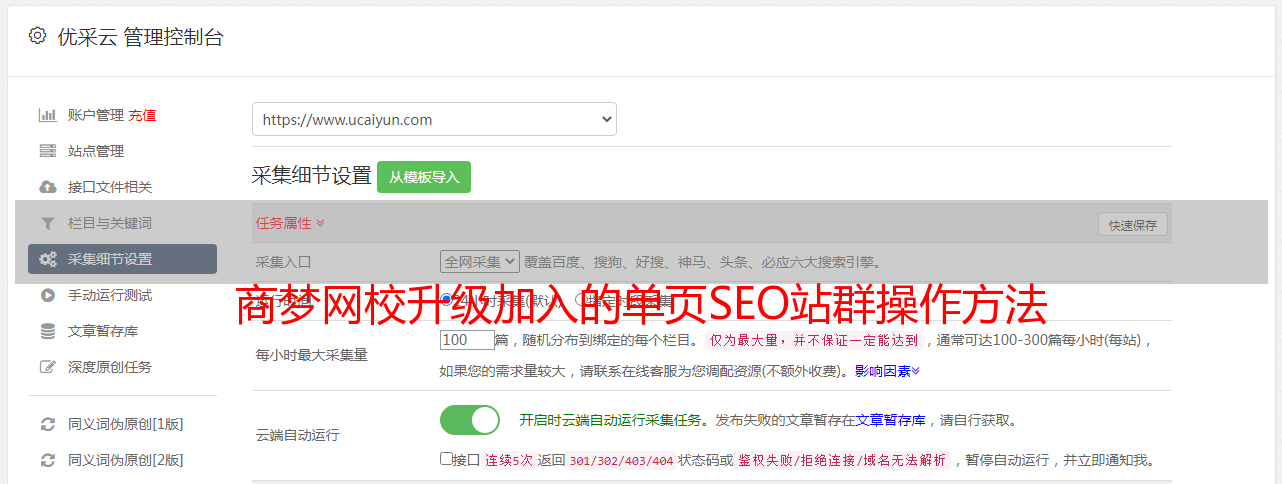
Task: Check the 接口 checkbox
Action: click(446, 459)
